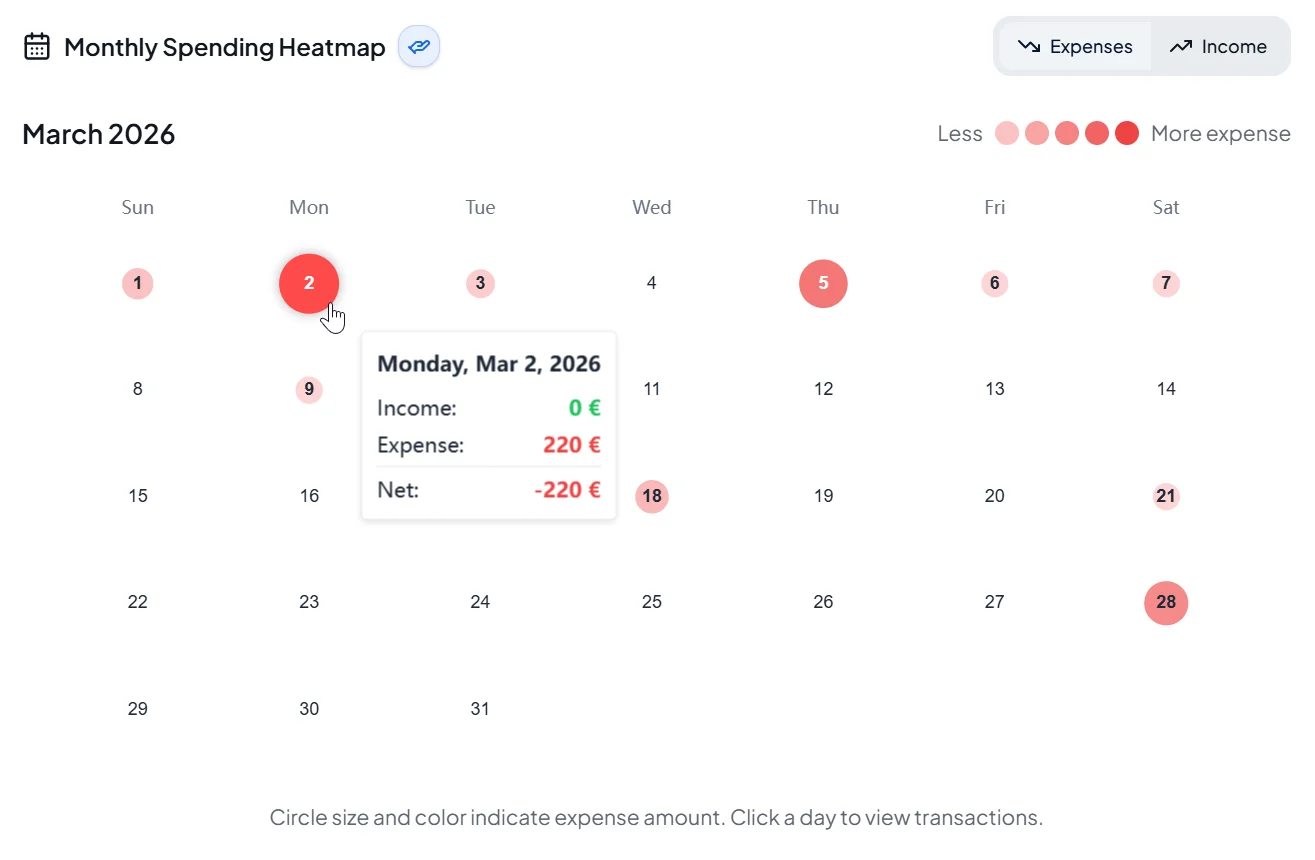
Task: Click the calendar icon beside the heatmap title
Action: pyautogui.click(x=36, y=45)
